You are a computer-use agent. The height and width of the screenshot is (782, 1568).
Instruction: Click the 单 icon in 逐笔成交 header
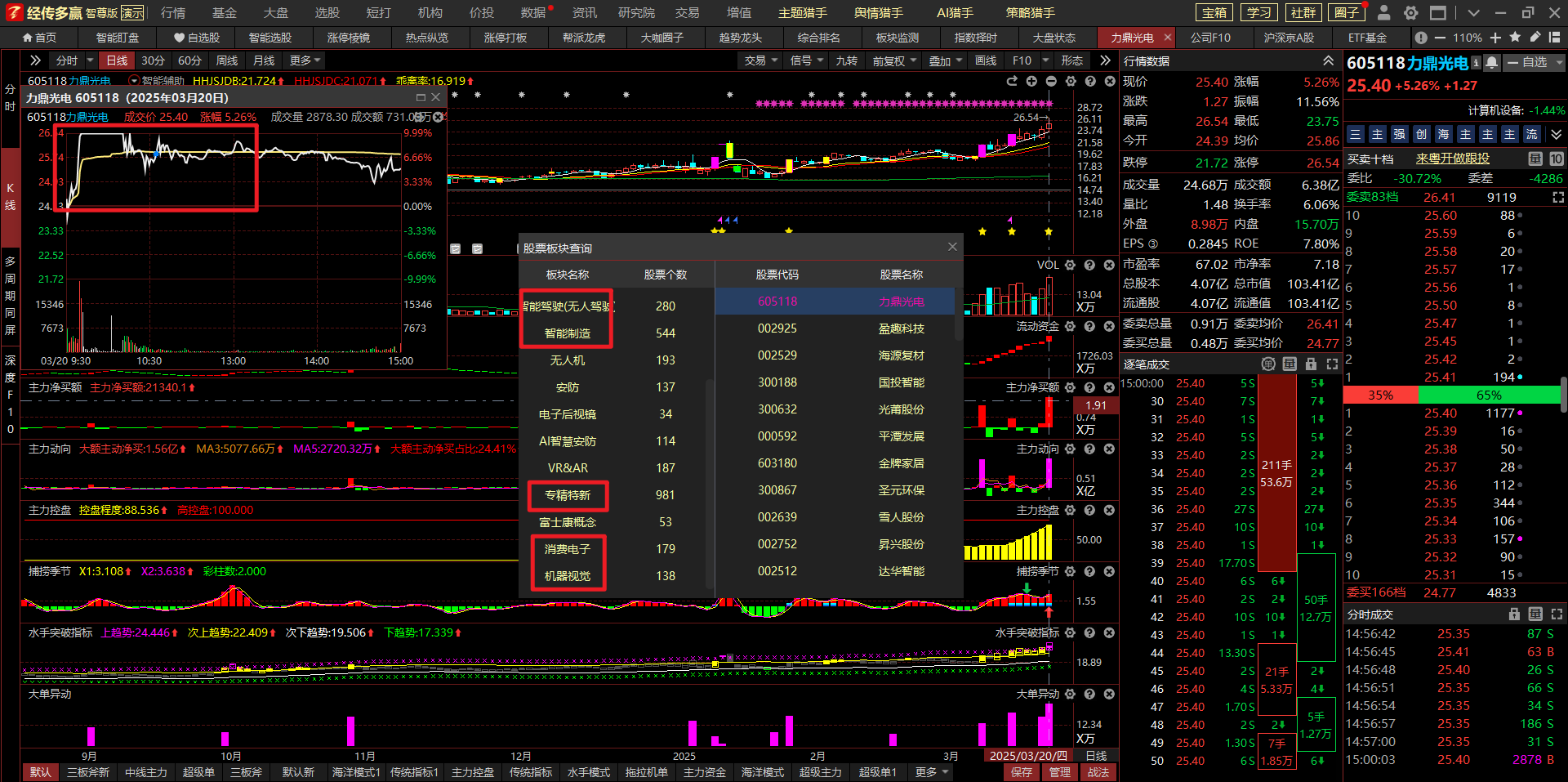point(1268,364)
